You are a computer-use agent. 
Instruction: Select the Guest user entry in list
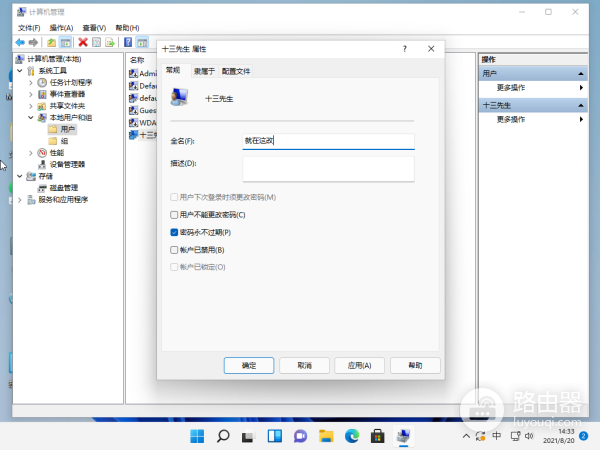point(143,111)
